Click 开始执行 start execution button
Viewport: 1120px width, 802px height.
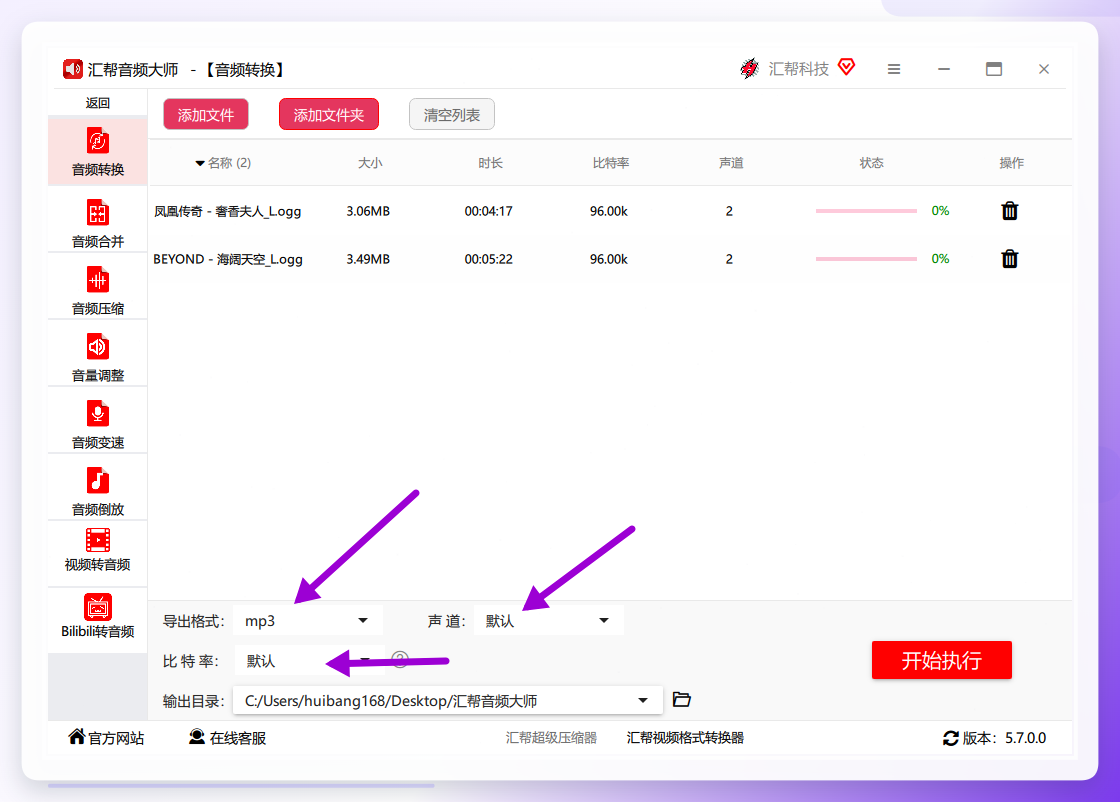point(941,660)
